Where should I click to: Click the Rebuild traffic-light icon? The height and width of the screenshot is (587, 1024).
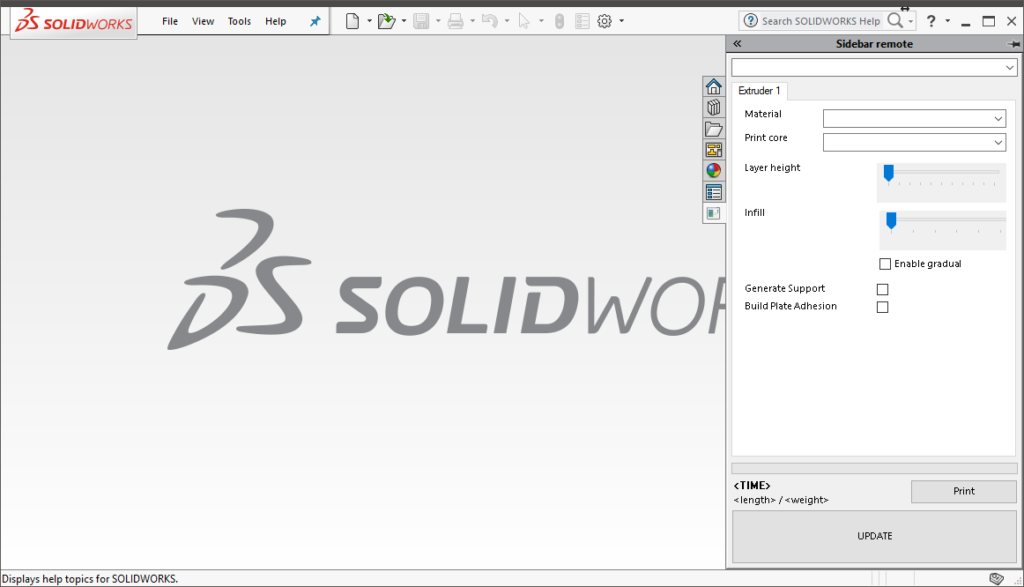coord(559,22)
